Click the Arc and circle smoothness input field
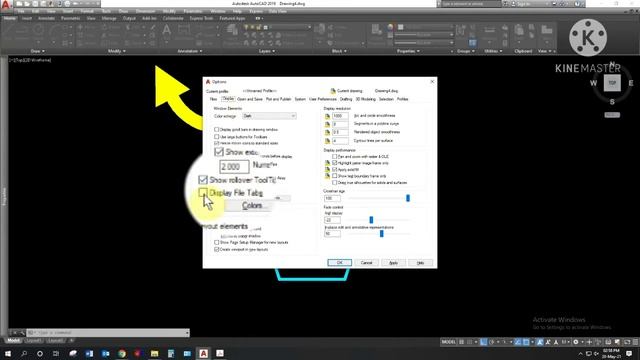Viewport: 640px width, 360px height. (x=340, y=116)
